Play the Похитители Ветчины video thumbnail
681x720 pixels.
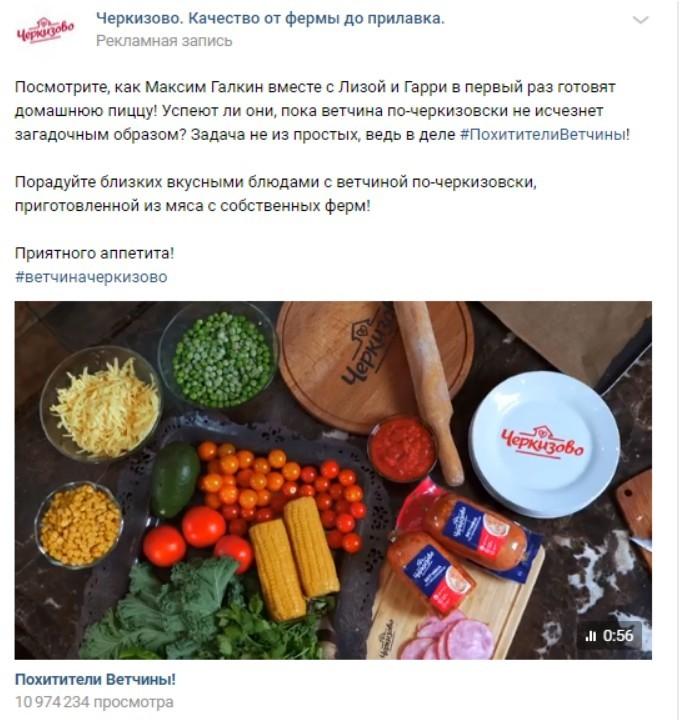click(333, 480)
